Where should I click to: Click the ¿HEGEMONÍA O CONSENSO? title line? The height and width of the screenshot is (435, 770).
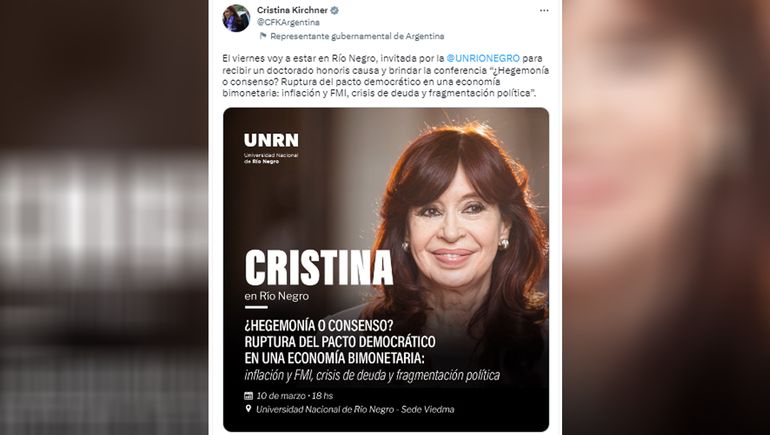319,326
